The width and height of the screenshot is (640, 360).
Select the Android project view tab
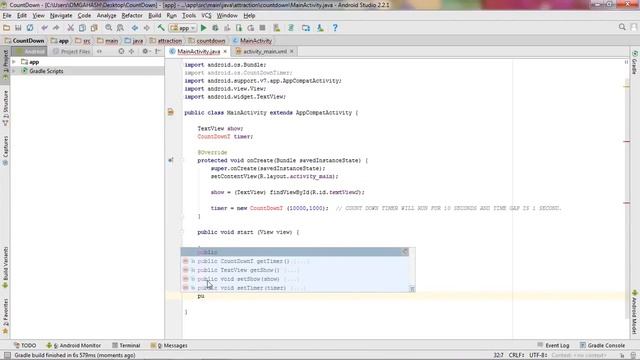29,51
